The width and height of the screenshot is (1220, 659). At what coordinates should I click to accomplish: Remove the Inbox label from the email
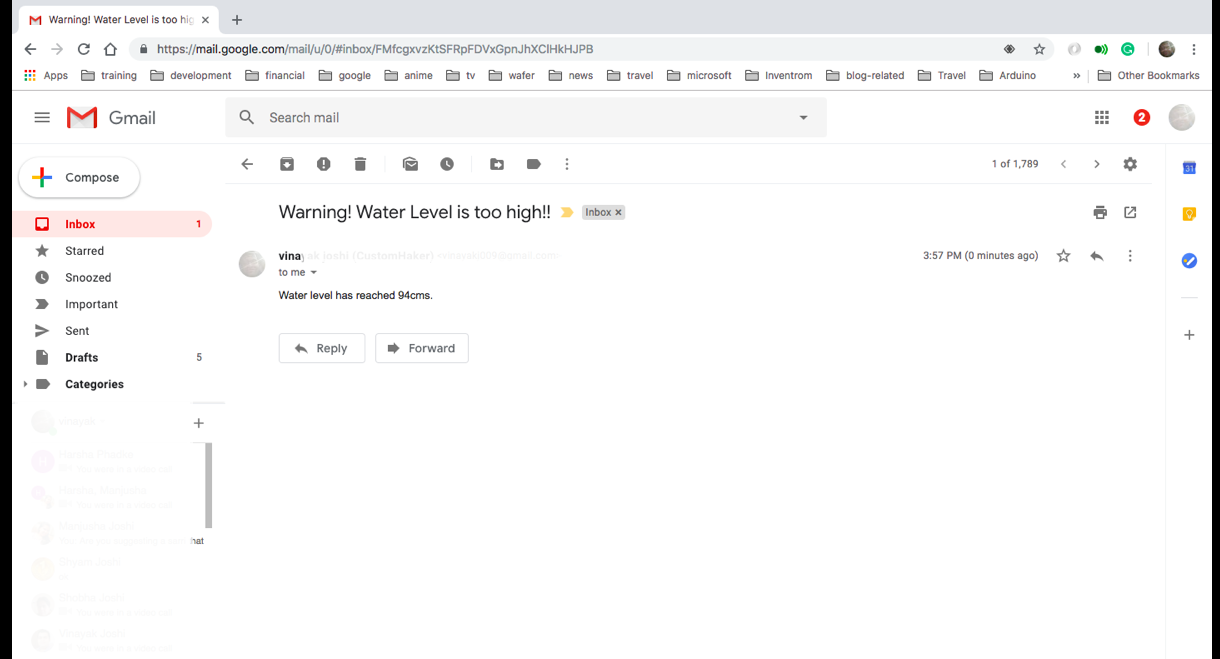618,212
